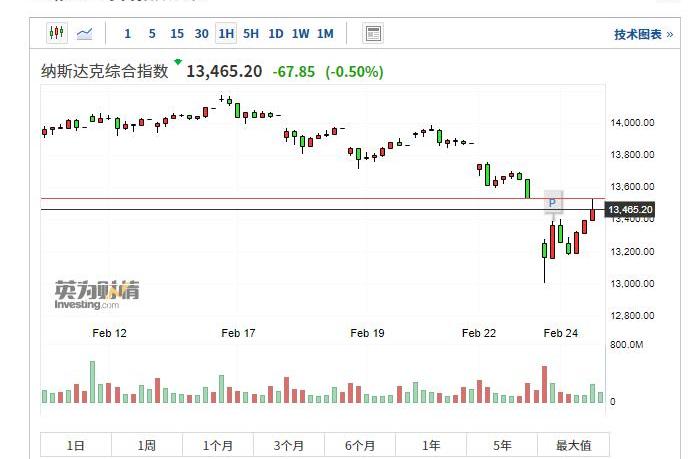Select the 1W interval
Image resolution: width=693 pixels, height=459 pixels.
coord(300,34)
